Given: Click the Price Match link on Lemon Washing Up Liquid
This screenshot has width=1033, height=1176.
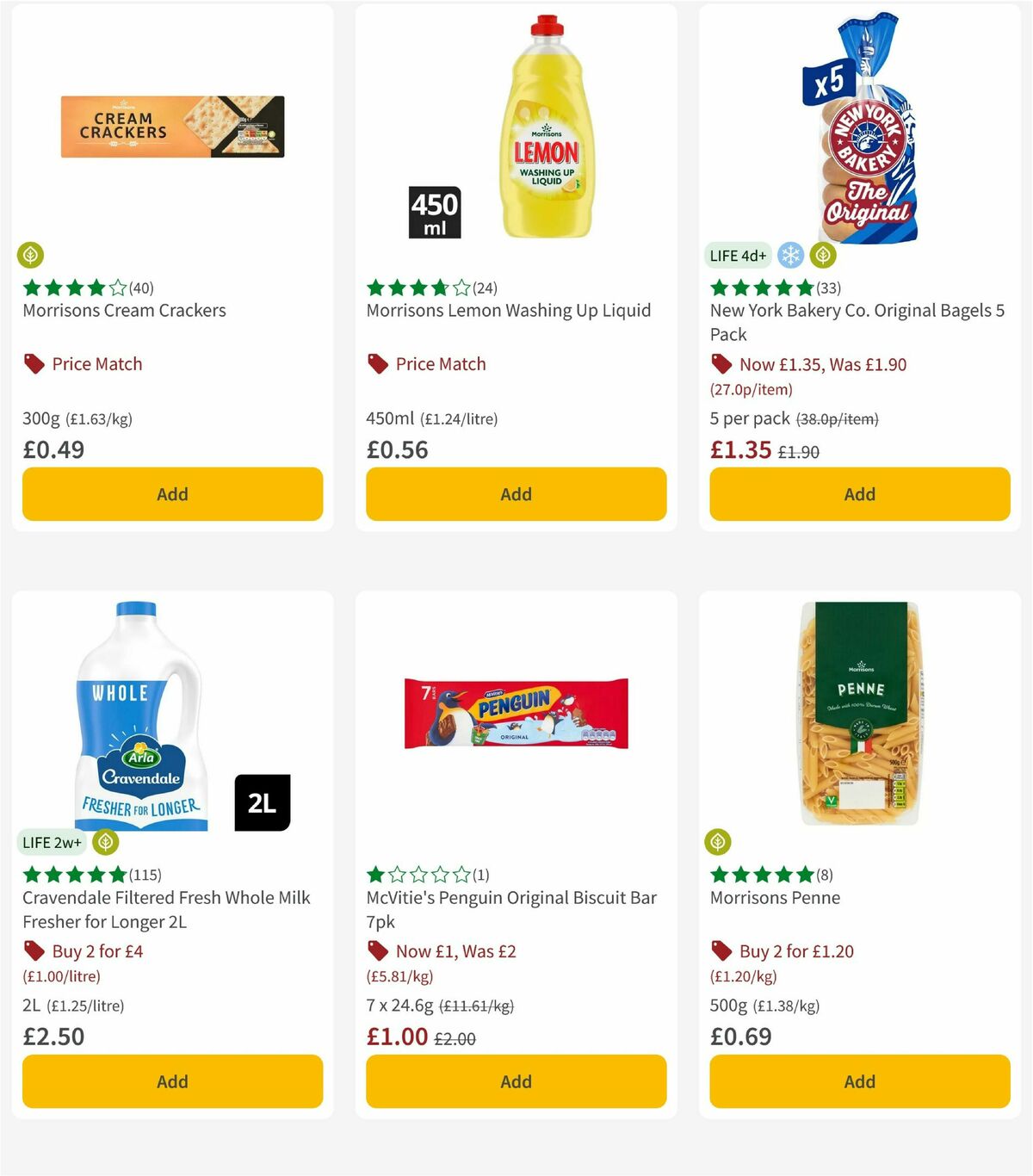Looking at the screenshot, I should [x=441, y=363].
